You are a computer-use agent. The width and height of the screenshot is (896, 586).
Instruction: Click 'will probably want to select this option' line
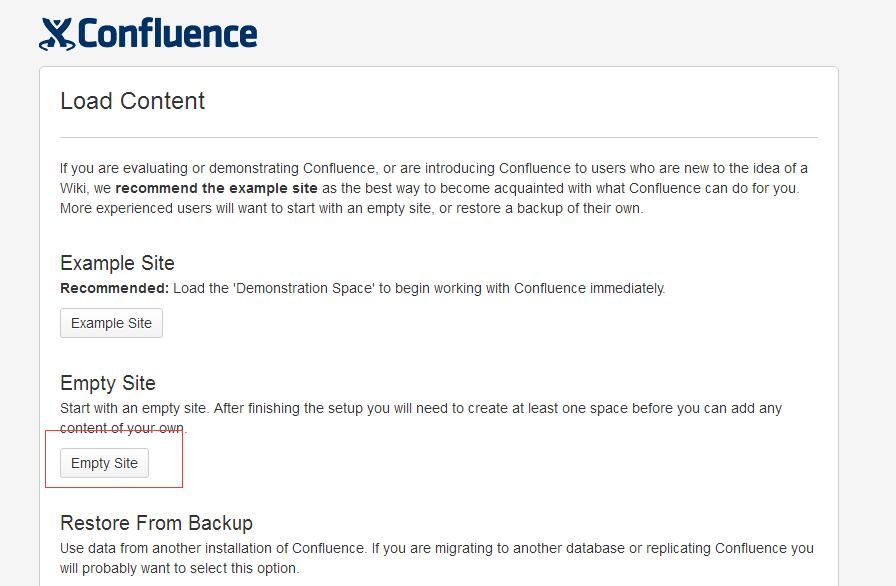coord(179,568)
